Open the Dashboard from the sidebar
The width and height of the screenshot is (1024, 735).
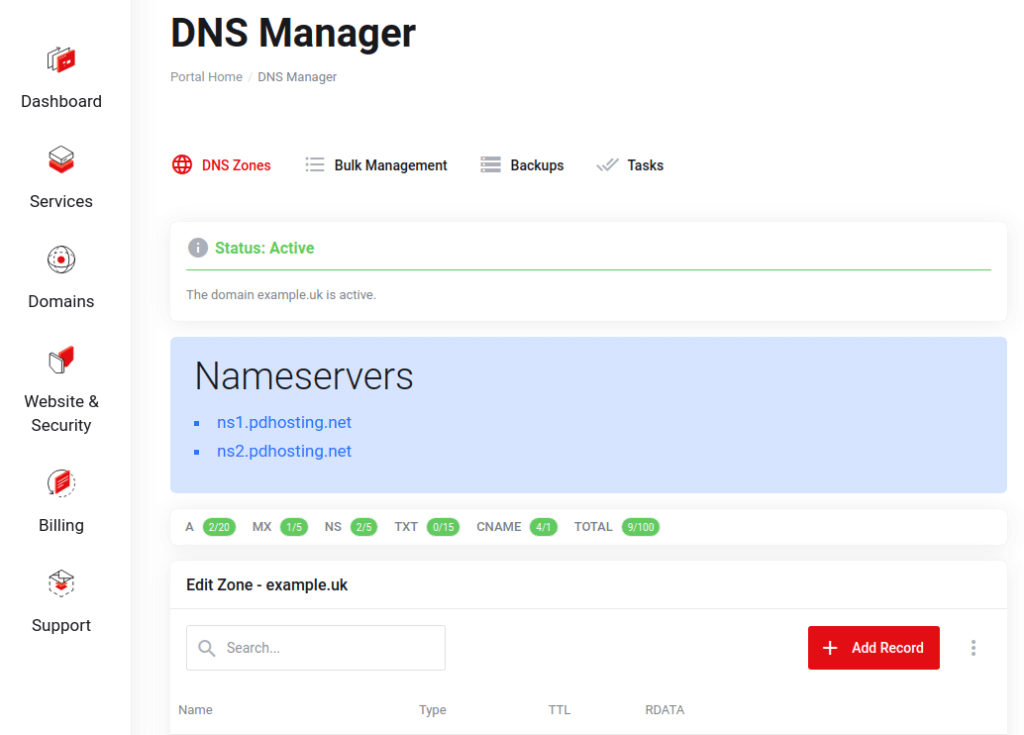point(60,59)
